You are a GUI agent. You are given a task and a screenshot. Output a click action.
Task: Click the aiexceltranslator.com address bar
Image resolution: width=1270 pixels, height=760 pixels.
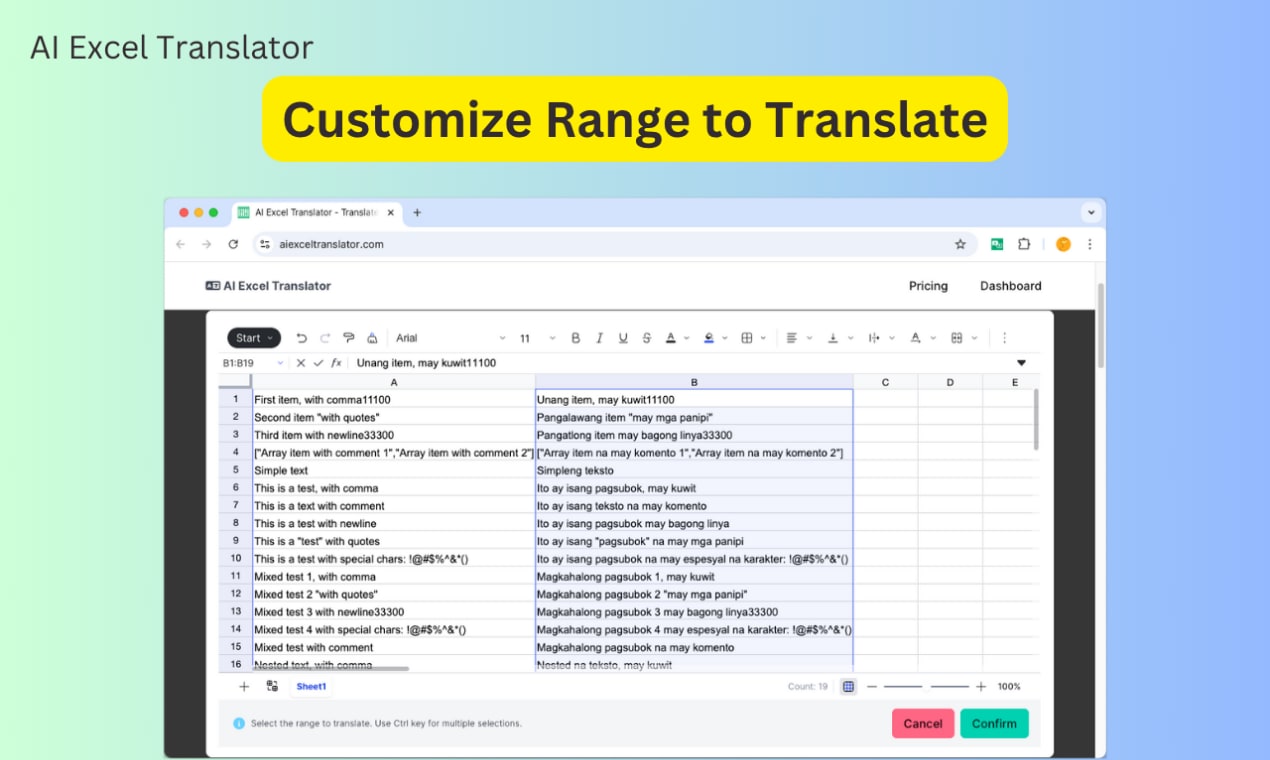pos(615,244)
